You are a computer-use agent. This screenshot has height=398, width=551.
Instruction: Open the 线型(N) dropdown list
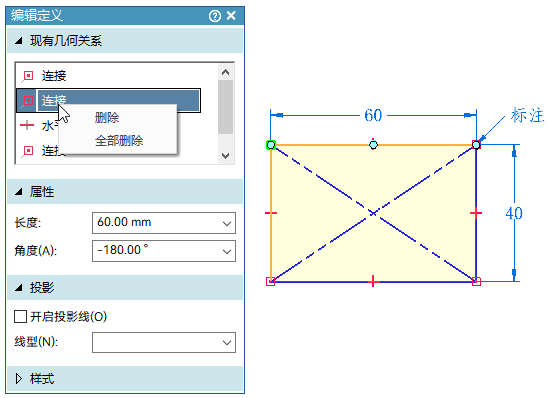(164, 342)
